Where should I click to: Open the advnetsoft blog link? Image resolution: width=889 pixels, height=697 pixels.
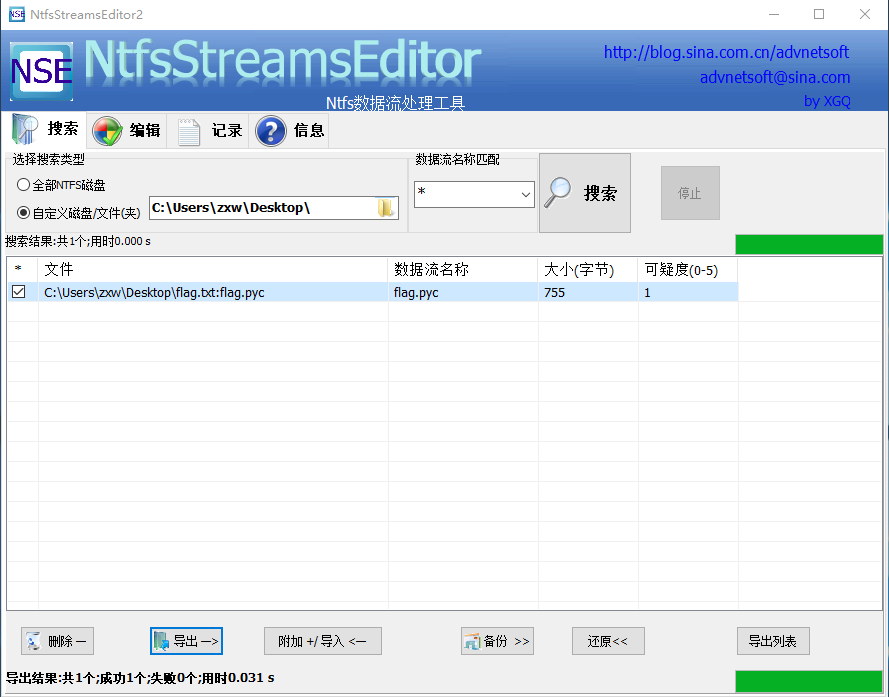[x=726, y=53]
